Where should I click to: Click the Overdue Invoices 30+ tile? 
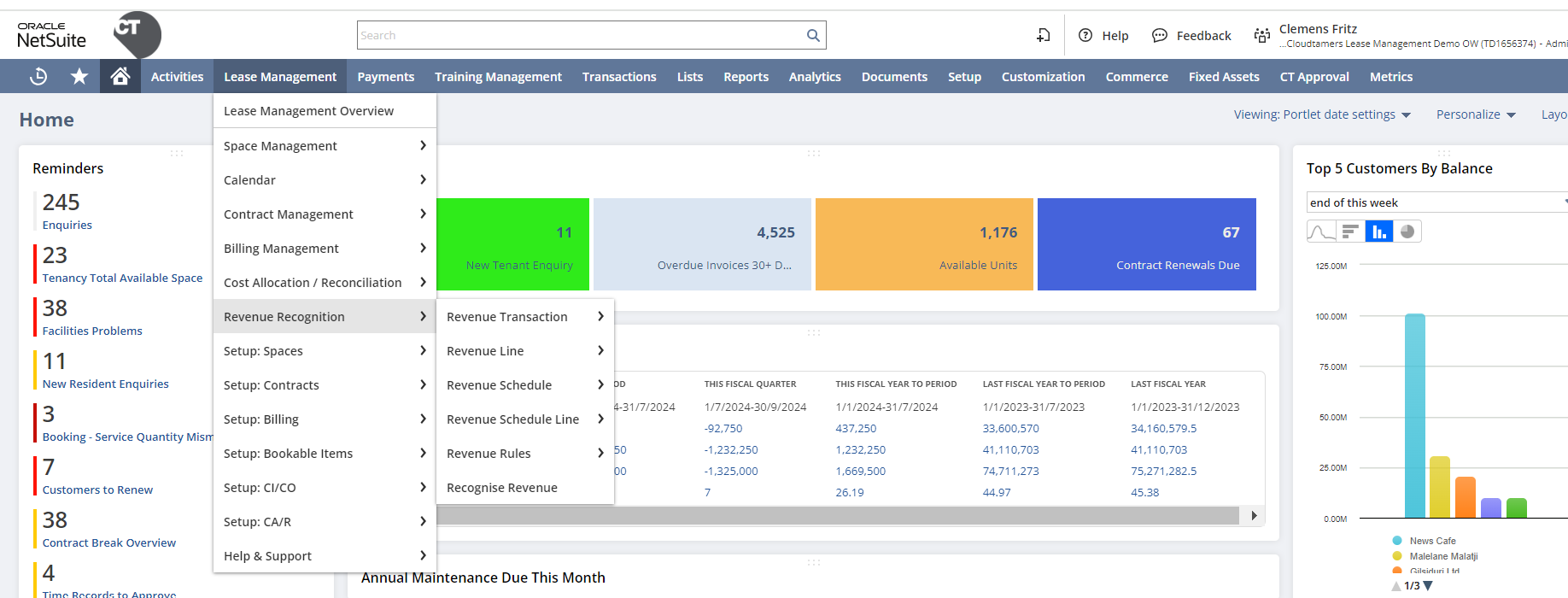(702, 244)
